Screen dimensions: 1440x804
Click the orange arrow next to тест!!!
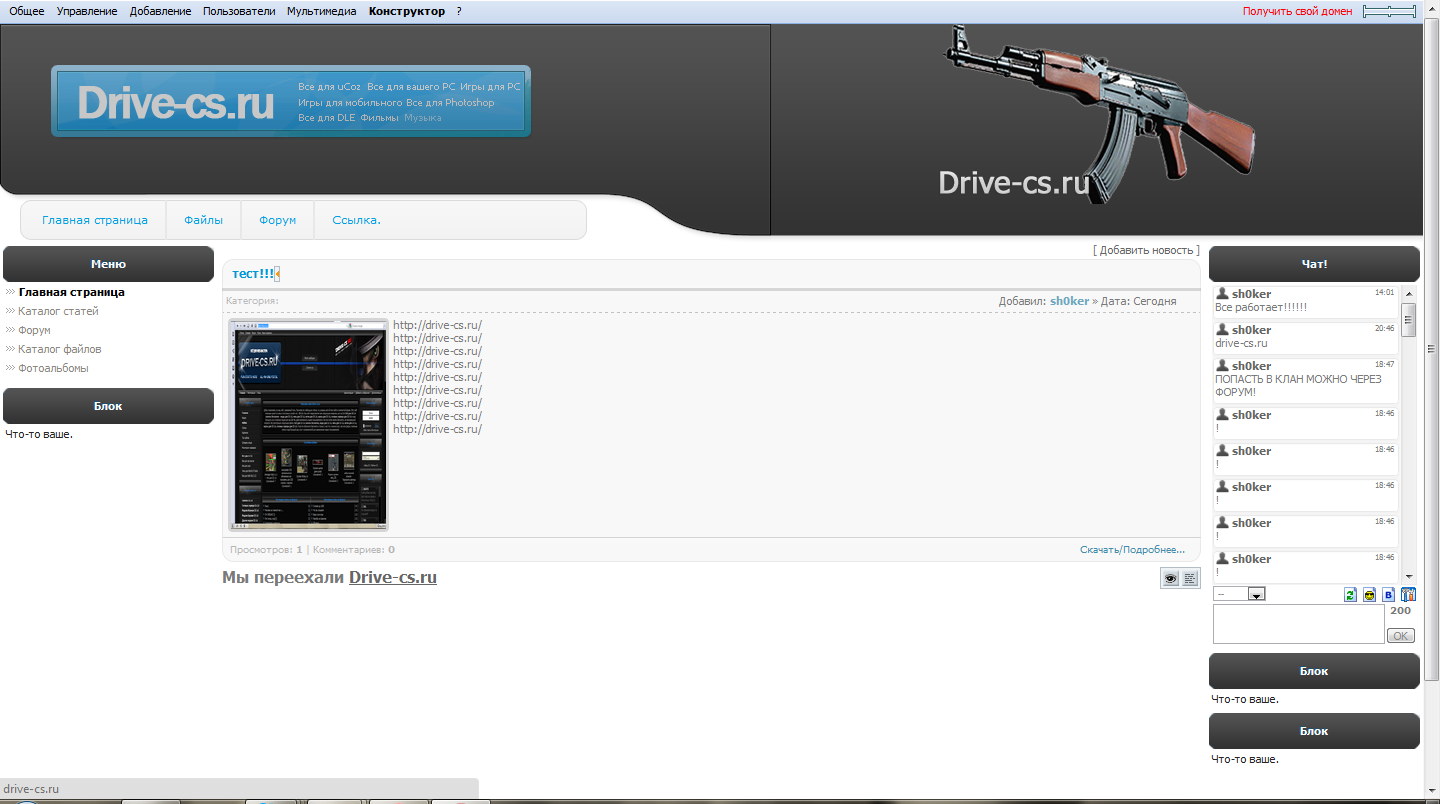(x=277, y=274)
